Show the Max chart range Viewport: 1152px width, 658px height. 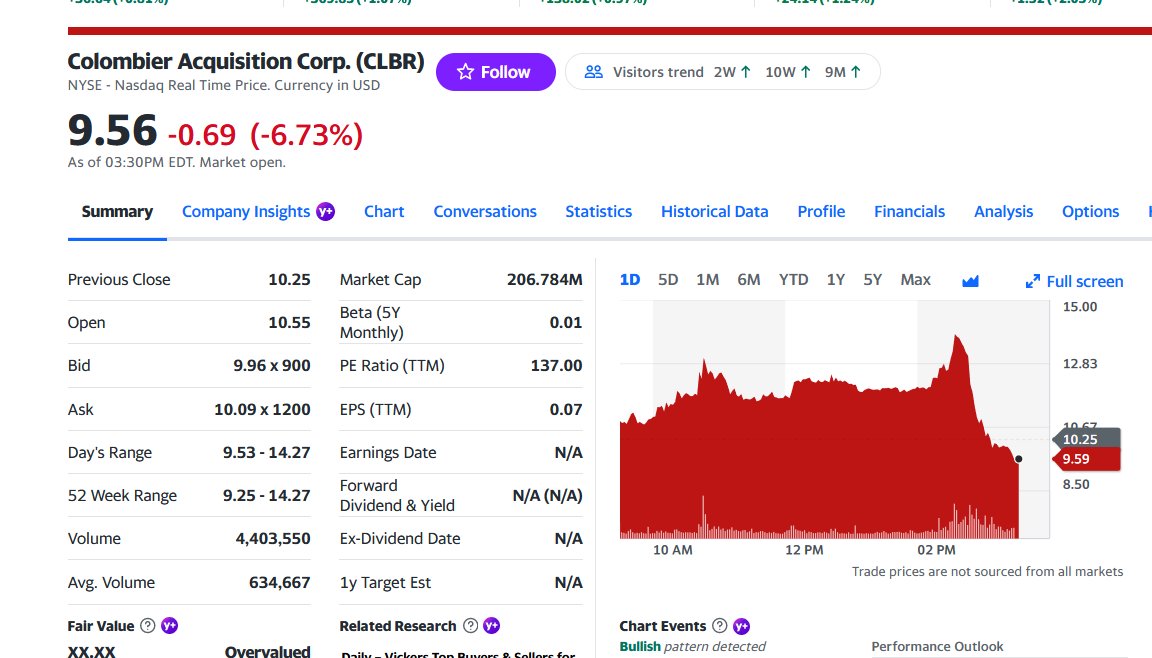click(x=915, y=280)
